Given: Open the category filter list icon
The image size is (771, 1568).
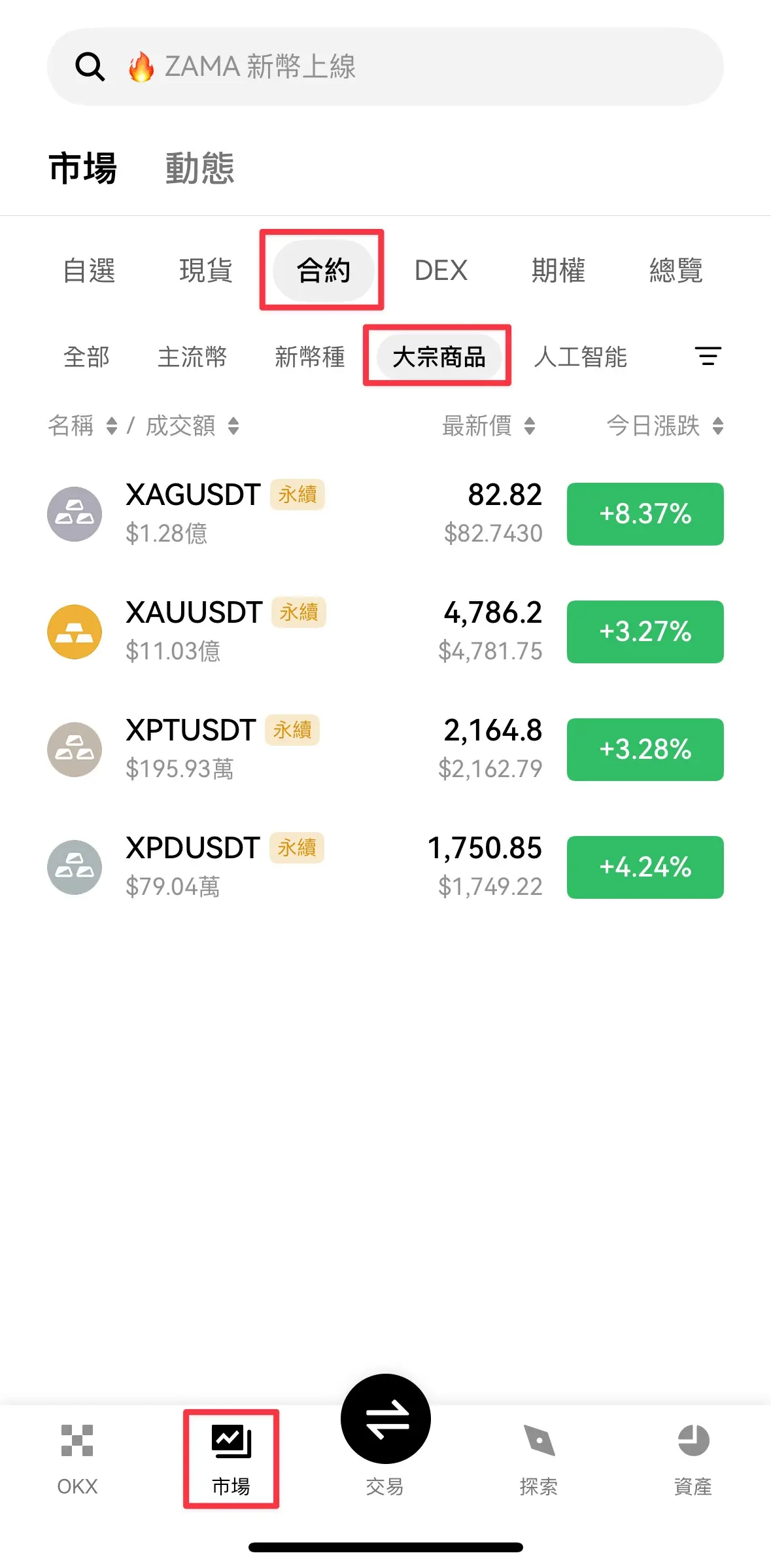Looking at the screenshot, I should tap(708, 357).
